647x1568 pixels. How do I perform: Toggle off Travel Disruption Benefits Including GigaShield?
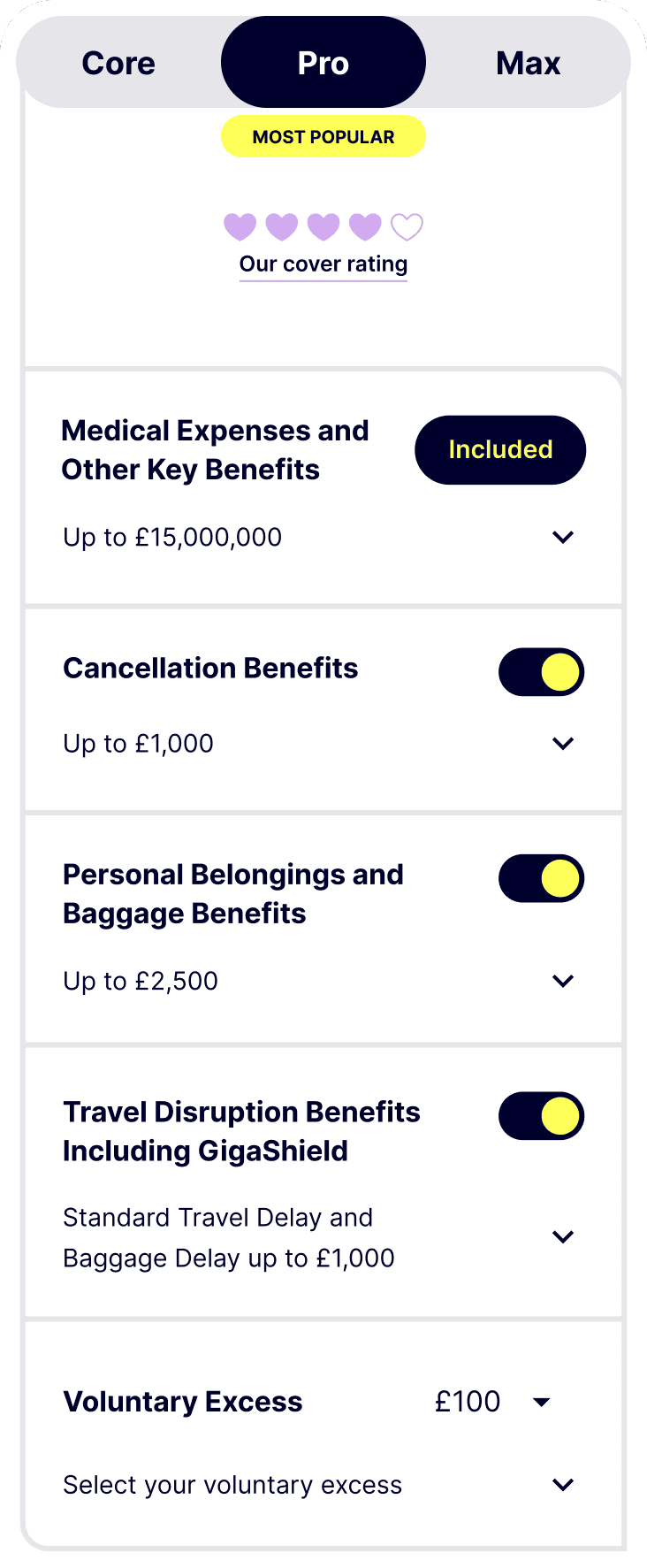[541, 1116]
